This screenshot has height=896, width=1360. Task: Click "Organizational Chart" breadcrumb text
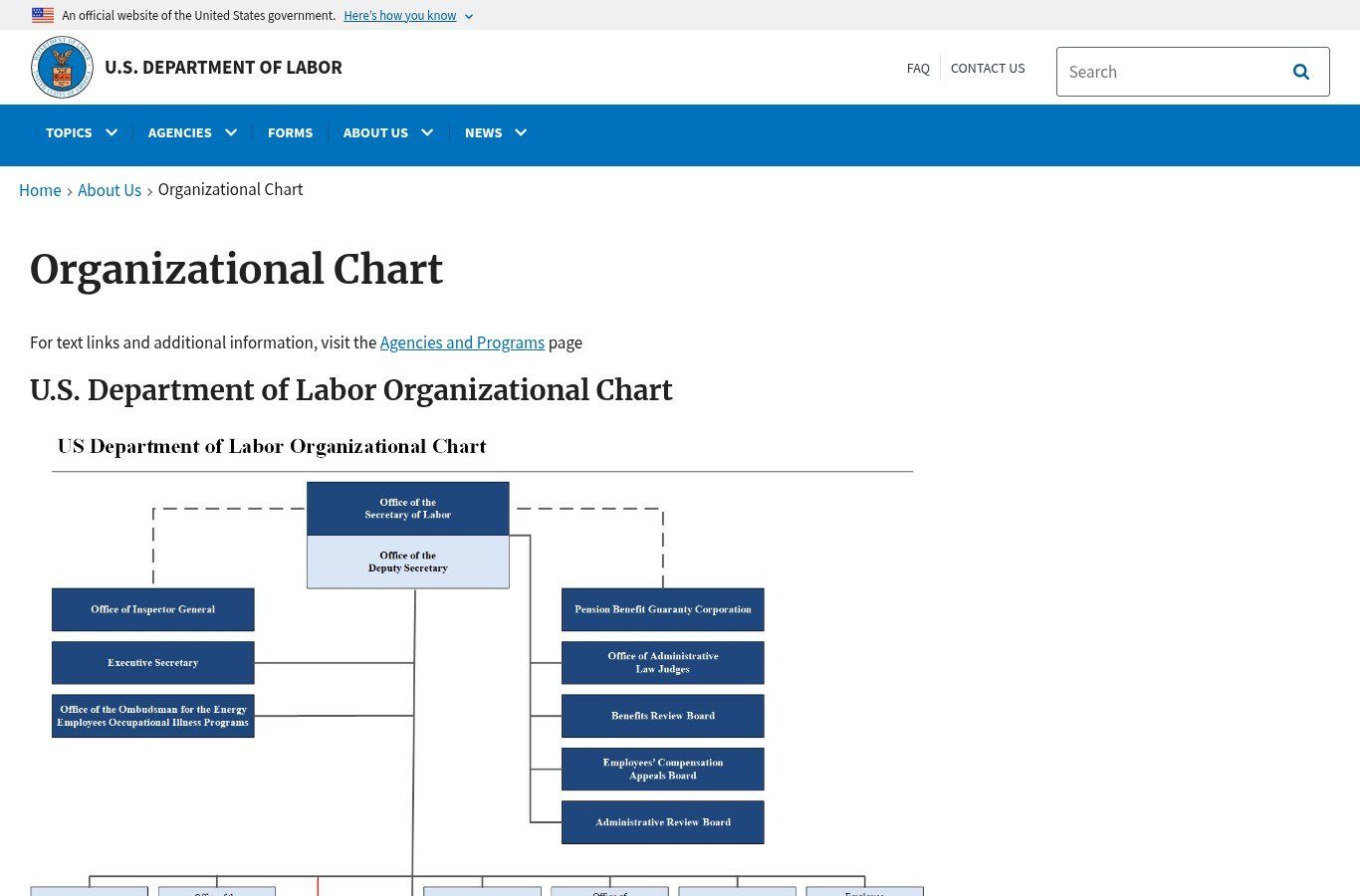(230, 189)
